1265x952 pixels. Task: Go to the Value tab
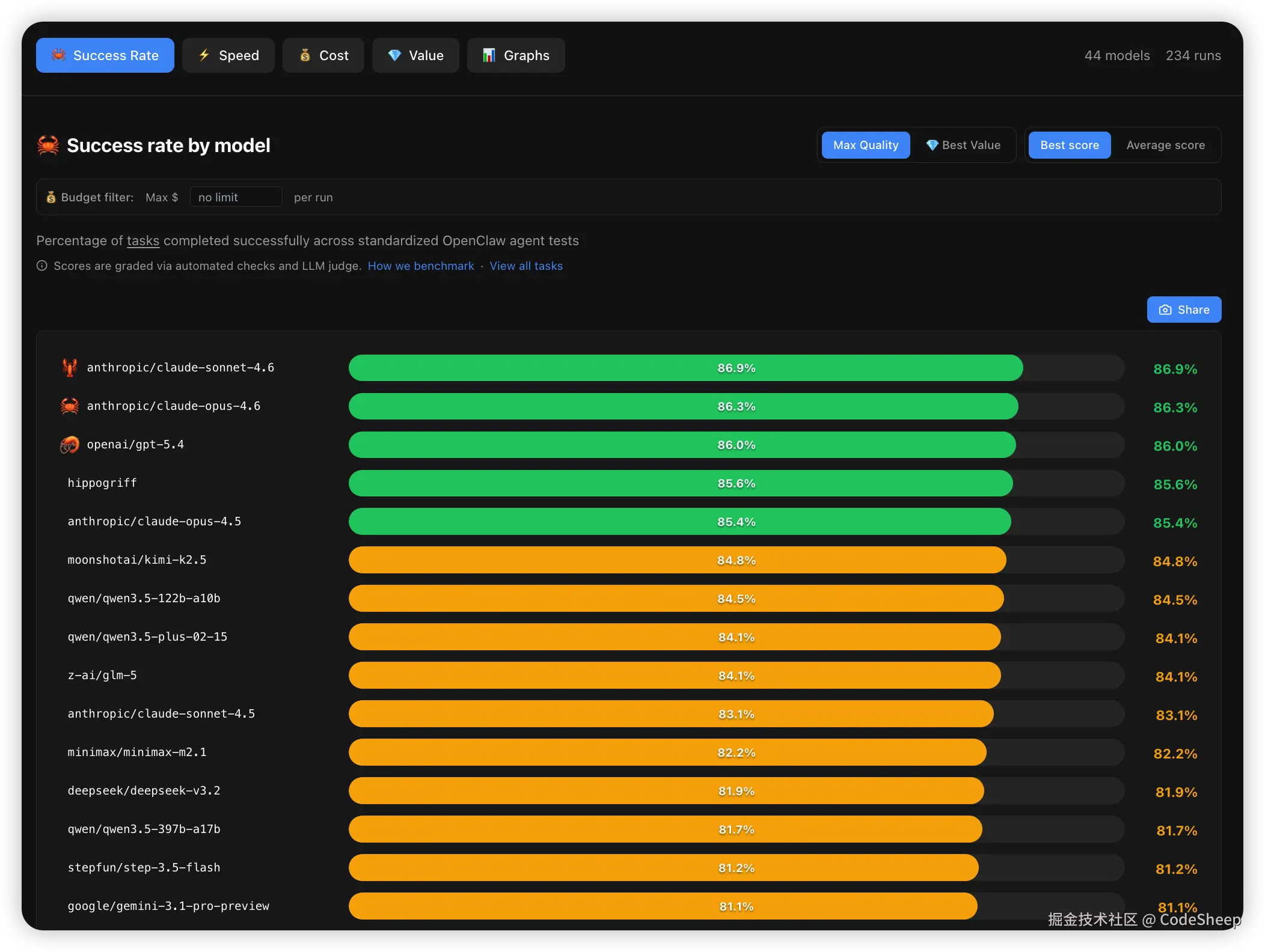[x=415, y=55]
